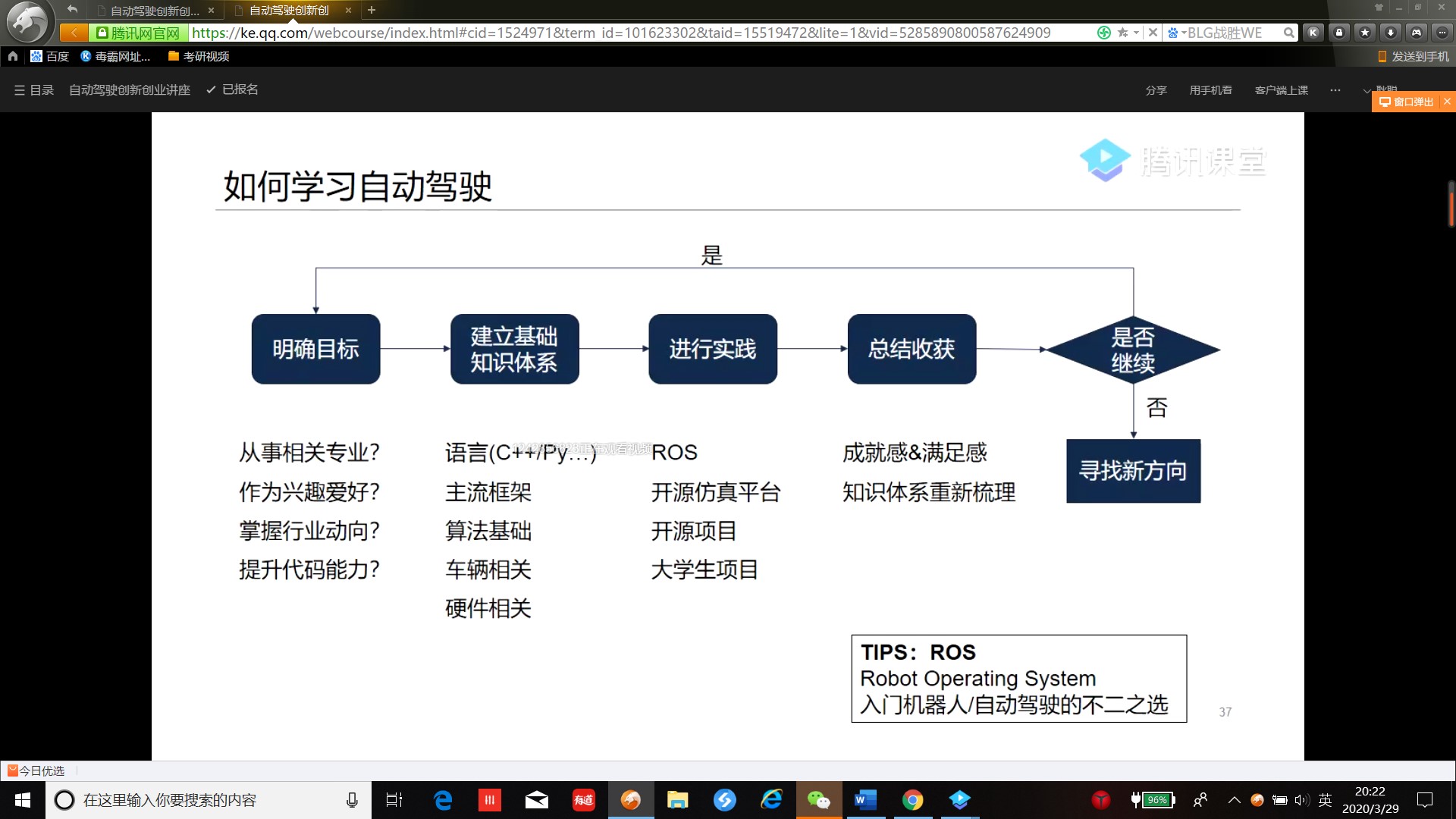This screenshot has width=1456, height=819.
Task: Check the battery level indicator
Action: (1156, 800)
